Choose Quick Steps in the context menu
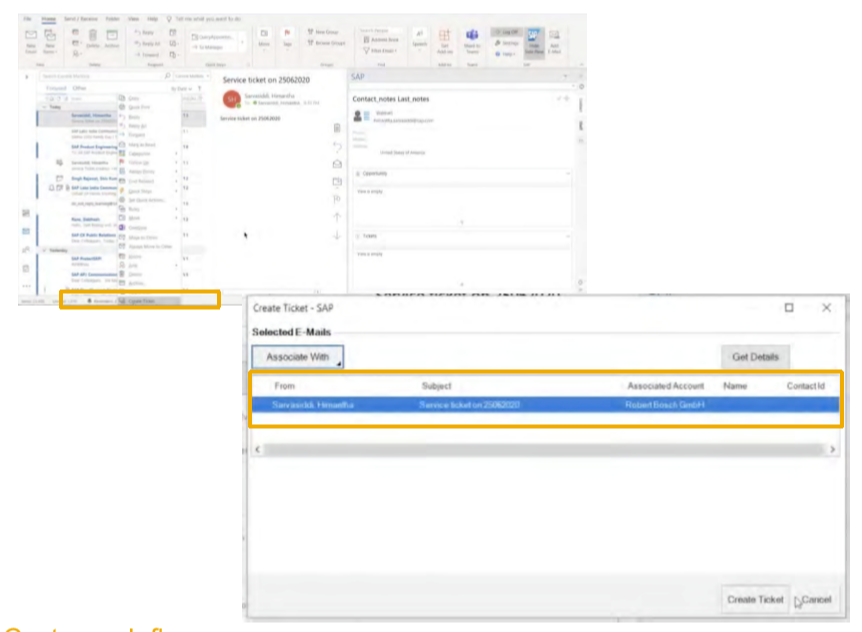 click(x=147, y=191)
